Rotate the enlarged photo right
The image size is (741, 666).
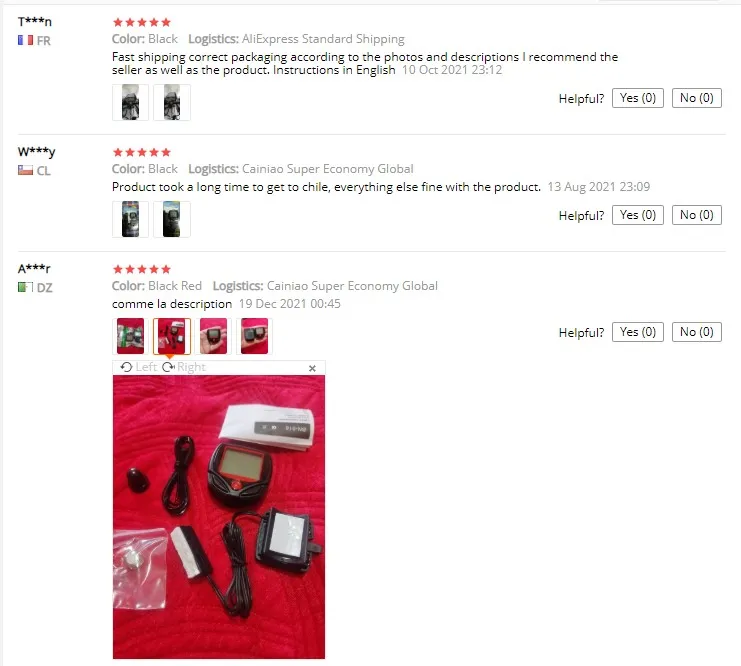click(x=184, y=367)
